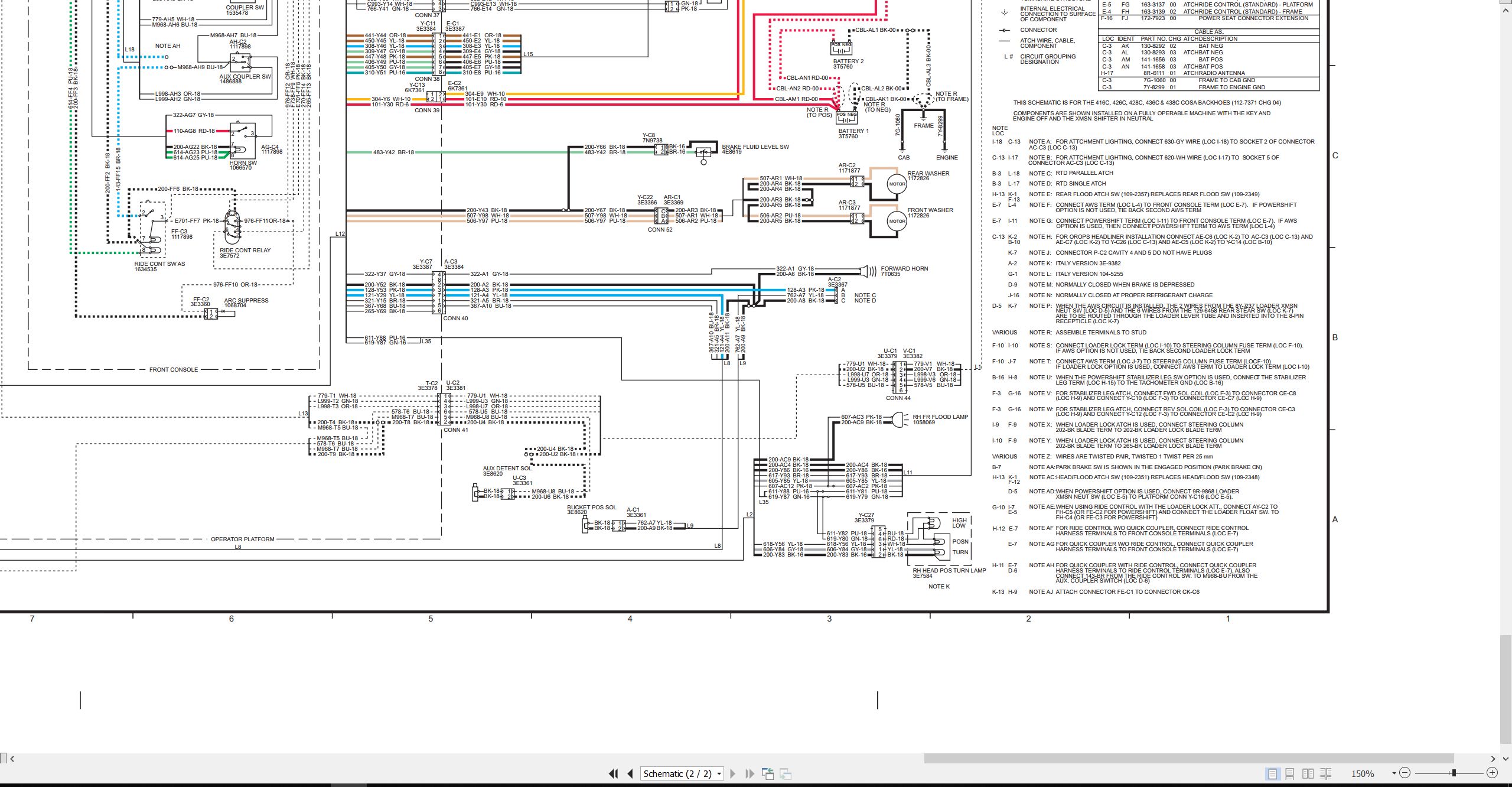The height and width of the screenshot is (787, 1512).
Task: Click the RIDE CONT SW AS label
Action: 159,264
